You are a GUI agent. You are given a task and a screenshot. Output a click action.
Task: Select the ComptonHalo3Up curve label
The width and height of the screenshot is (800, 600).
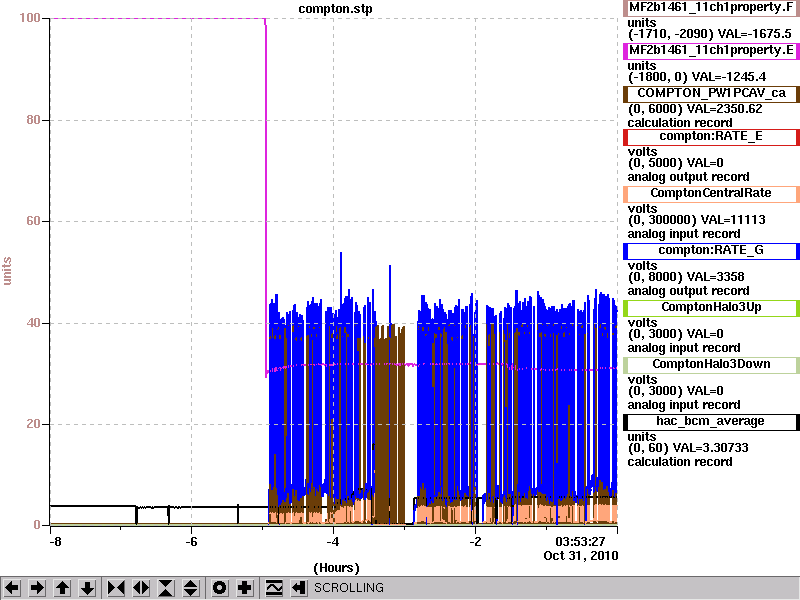pyautogui.click(x=711, y=308)
